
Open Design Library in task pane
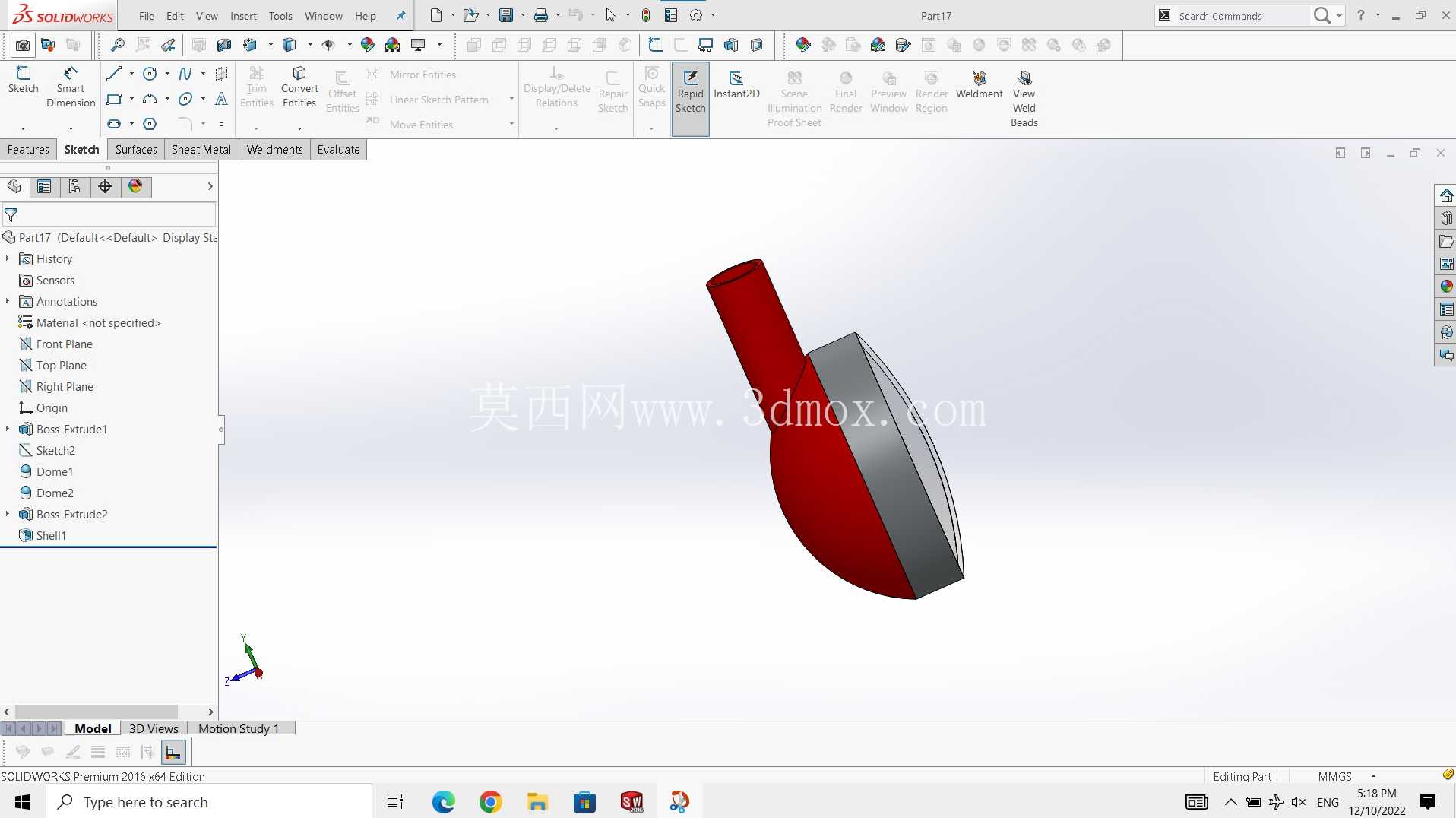point(1446,219)
